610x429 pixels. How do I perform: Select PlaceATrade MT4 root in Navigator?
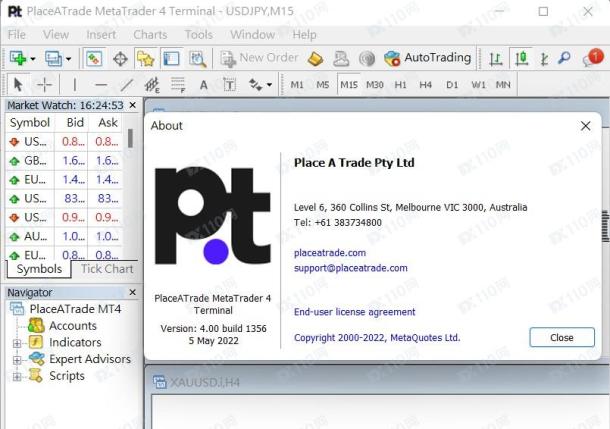[x=75, y=309]
